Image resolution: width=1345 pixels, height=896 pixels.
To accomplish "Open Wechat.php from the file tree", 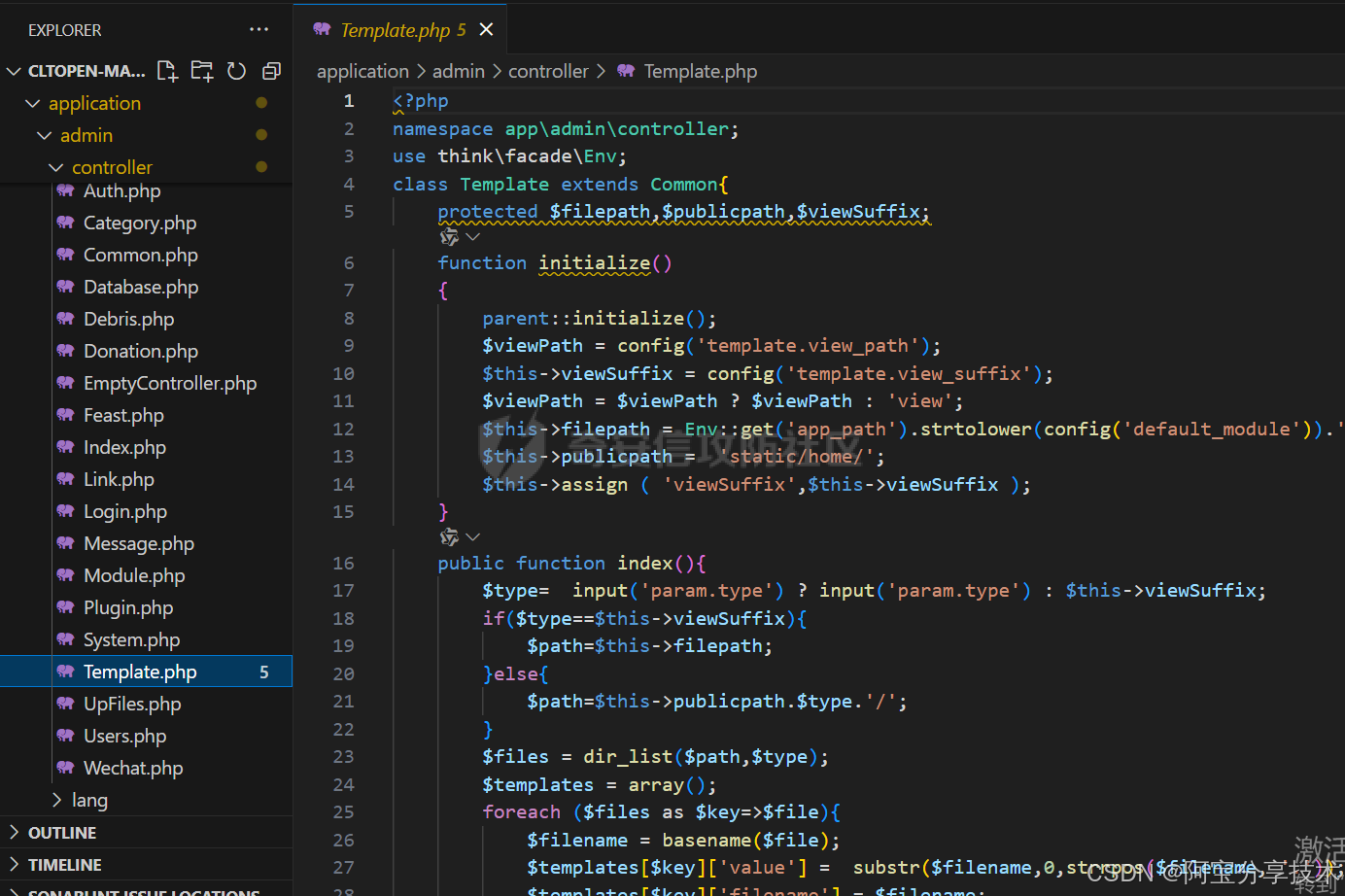I will click(133, 768).
